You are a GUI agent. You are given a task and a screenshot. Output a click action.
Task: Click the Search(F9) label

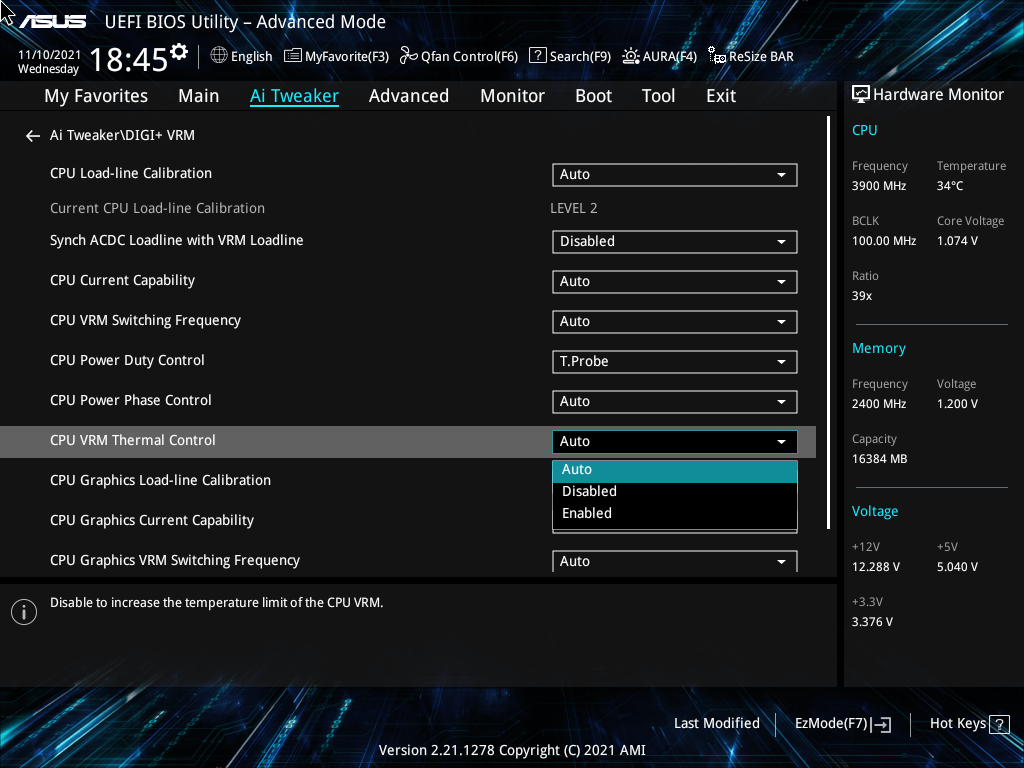[580, 57]
